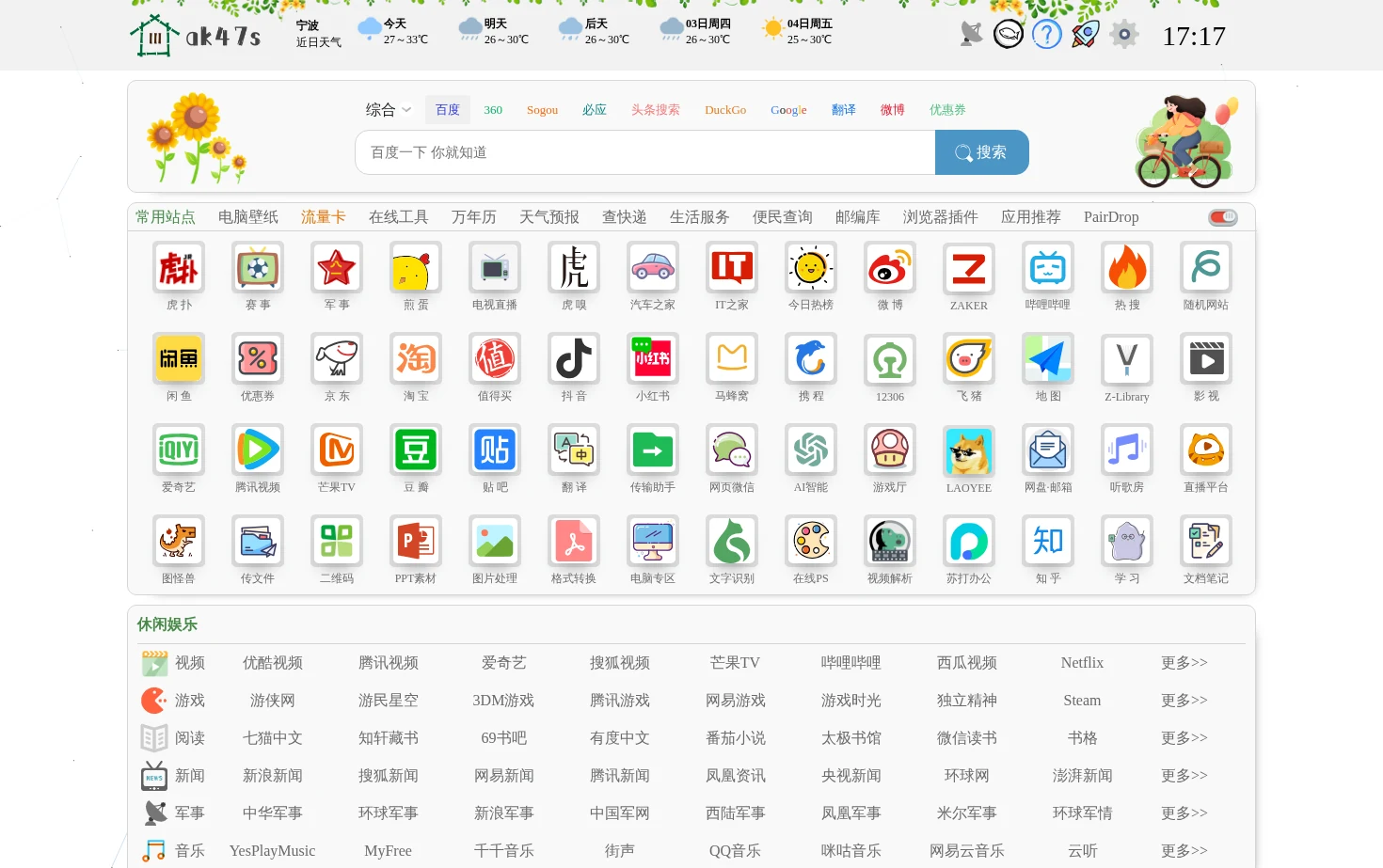The width and height of the screenshot is (1383, 868).
Task: Open the 虎扑 site icon
Action: (x=179, y=268)
